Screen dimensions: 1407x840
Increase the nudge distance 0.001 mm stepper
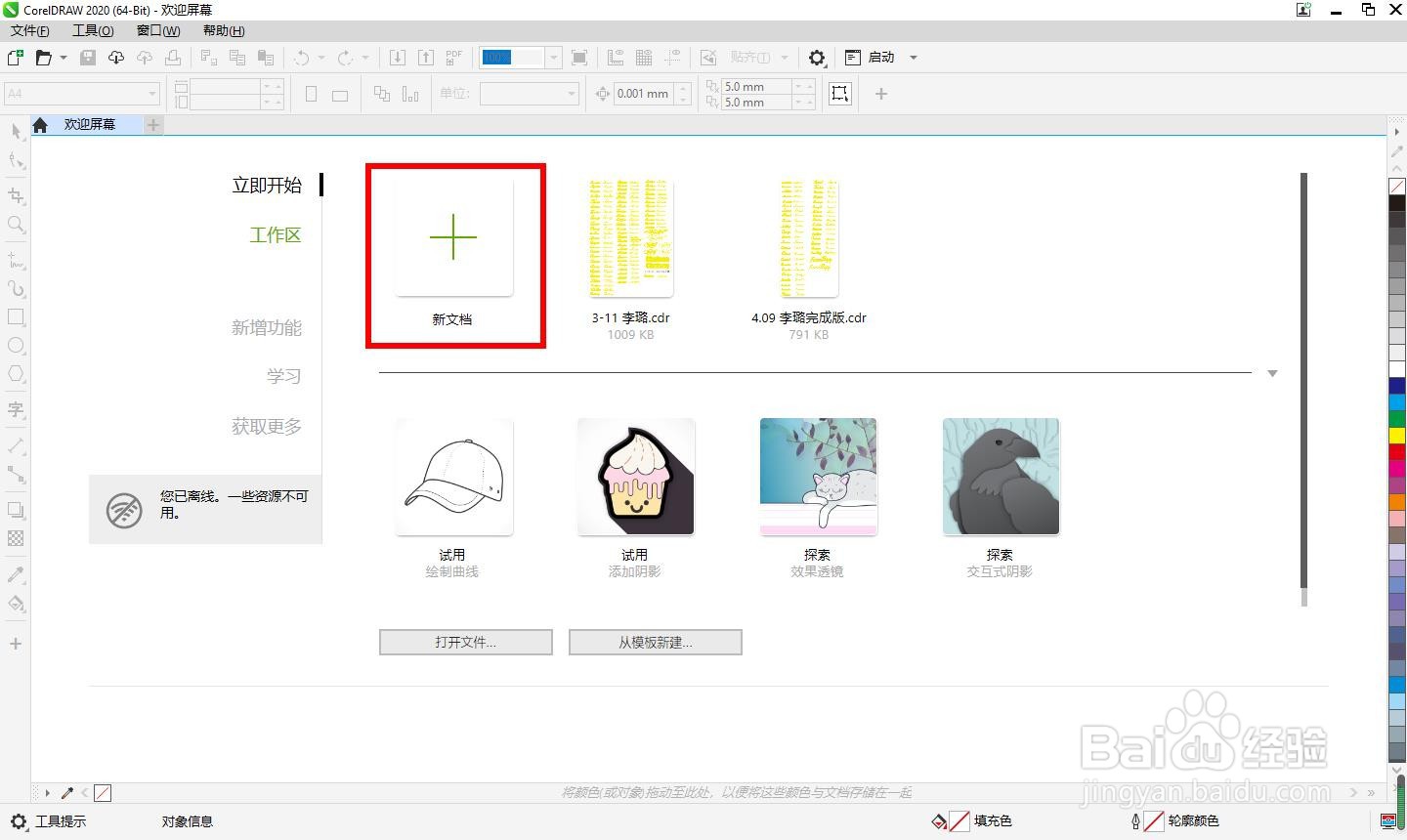pos(684,89)
